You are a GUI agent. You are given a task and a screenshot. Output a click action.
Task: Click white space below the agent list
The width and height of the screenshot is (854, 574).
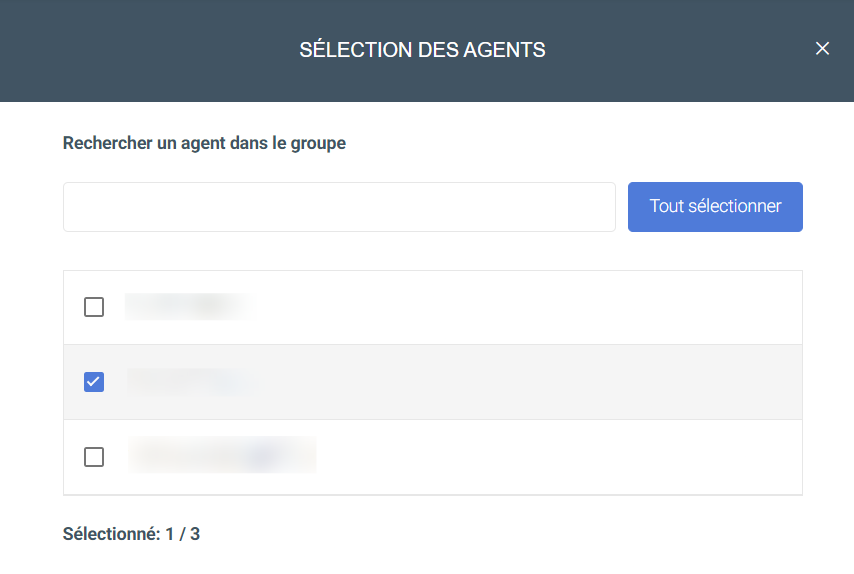coord(490,534)
